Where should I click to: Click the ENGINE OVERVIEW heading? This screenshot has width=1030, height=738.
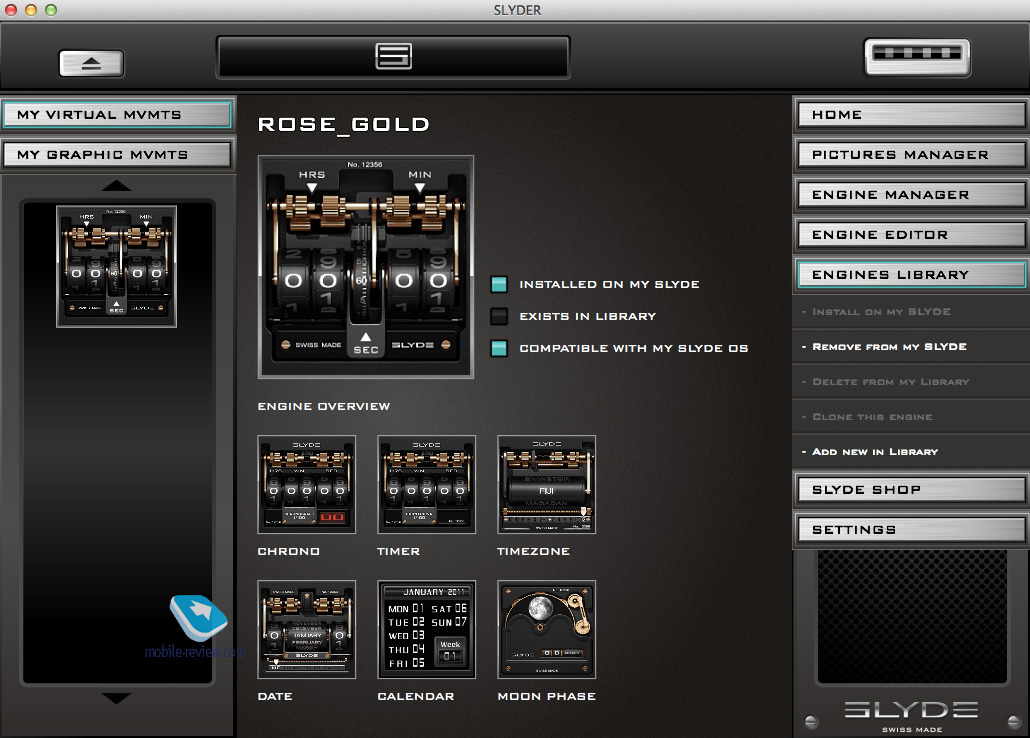[324, 406]
